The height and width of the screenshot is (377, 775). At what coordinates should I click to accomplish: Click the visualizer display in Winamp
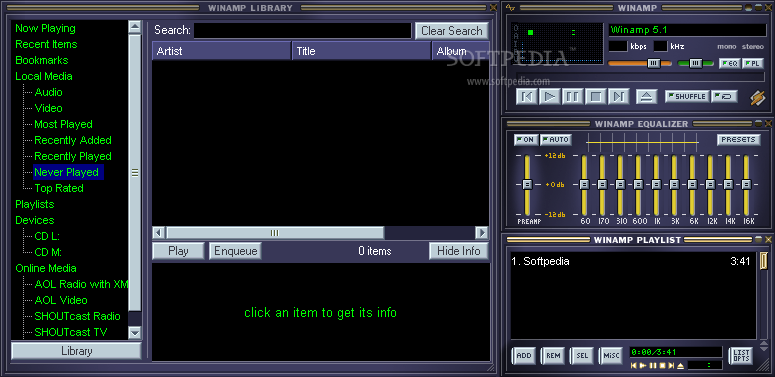pyautogui.click(x=559, y=44)
